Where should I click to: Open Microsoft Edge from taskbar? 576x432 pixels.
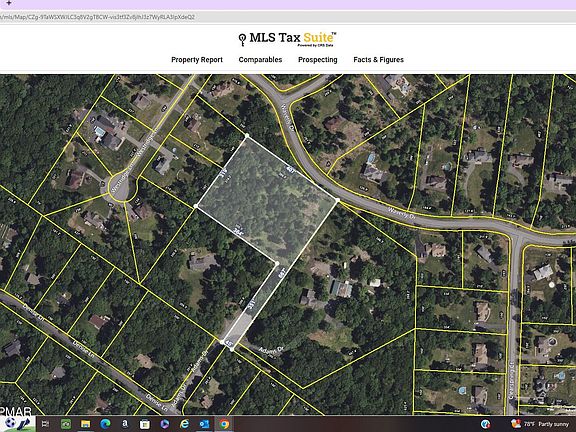point(105,424)
